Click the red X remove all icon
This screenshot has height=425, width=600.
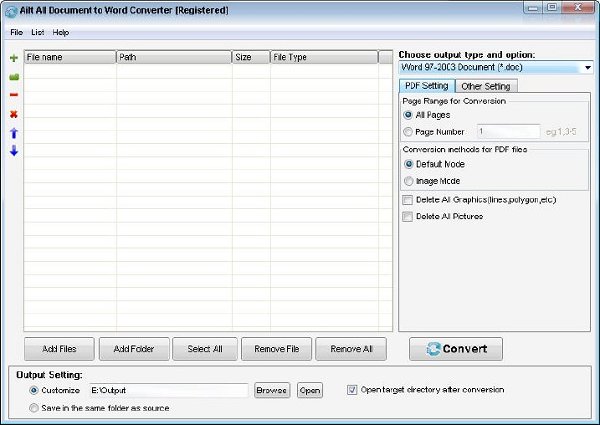coord(14,114)
